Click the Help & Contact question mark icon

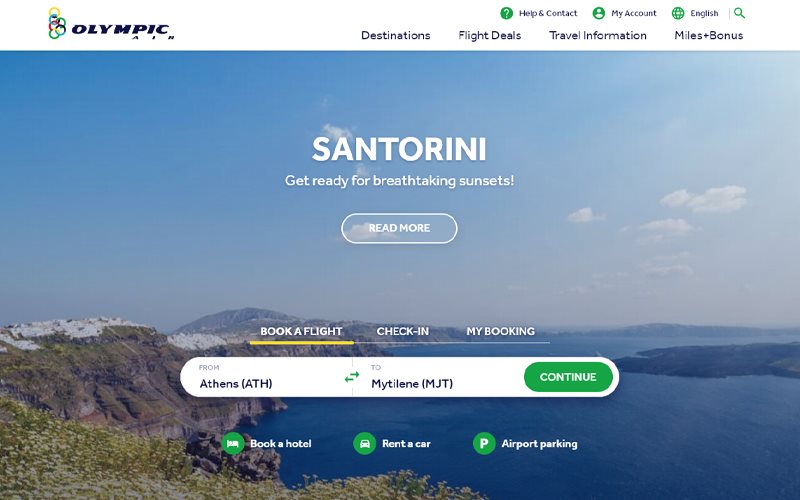click(506, 13)
